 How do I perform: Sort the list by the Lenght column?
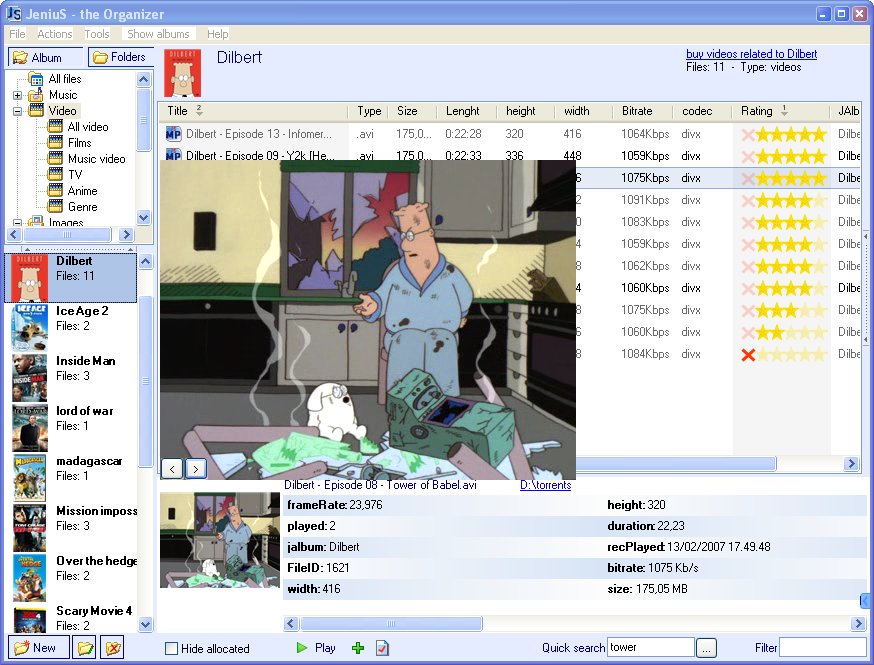(x=467, y=111)
